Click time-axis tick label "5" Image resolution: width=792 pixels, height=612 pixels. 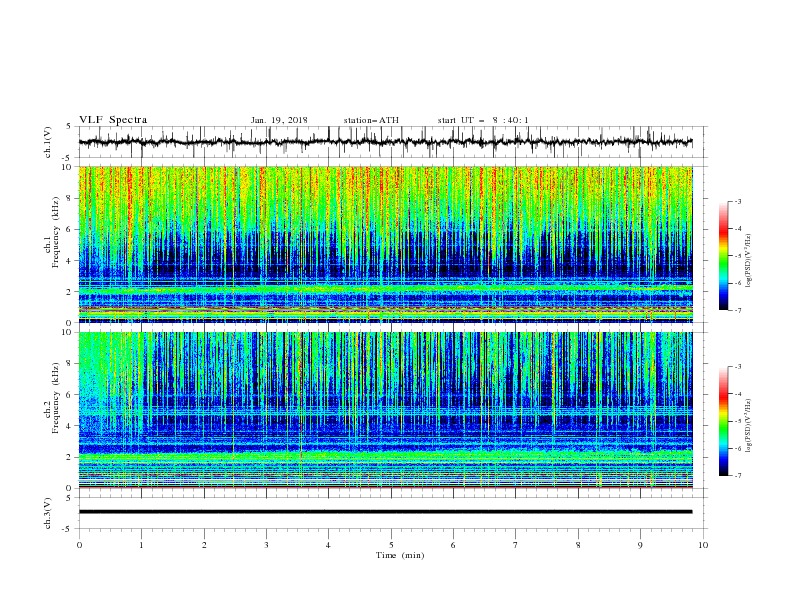[391, 545]
